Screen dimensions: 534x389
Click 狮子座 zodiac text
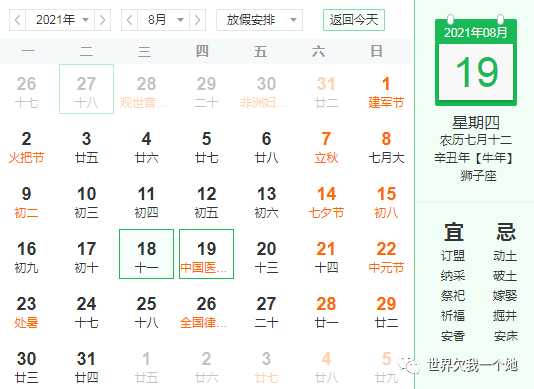[x=478, y=176]
